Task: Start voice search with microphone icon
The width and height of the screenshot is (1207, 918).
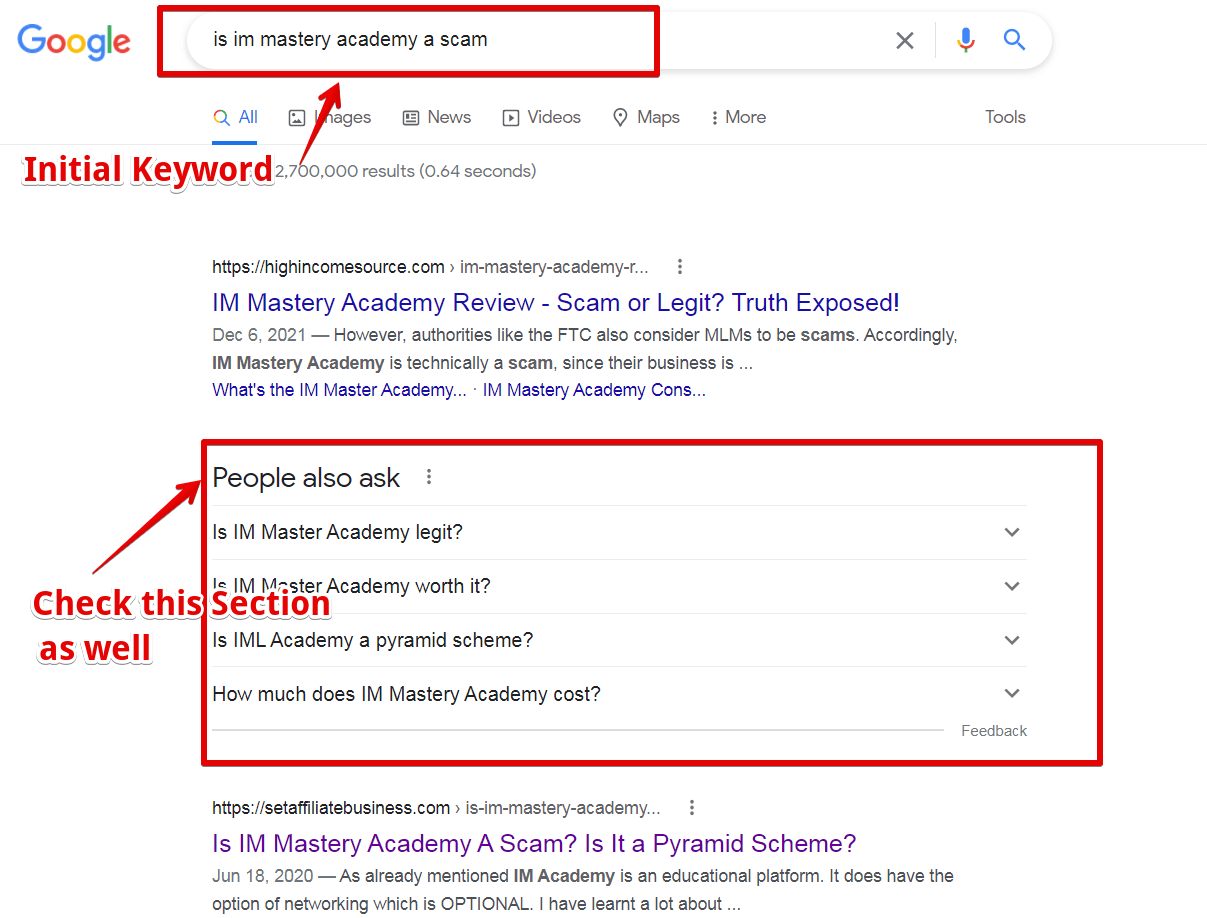Action: coord(965,40)
